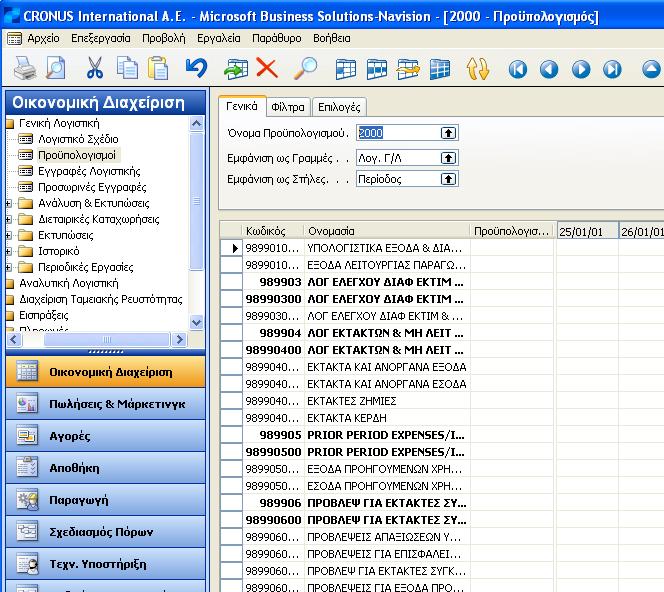This screenshot has height=592, width=664.
Task: Open the Οικονομική Διαχείριση module button
Action: (105, 372)
